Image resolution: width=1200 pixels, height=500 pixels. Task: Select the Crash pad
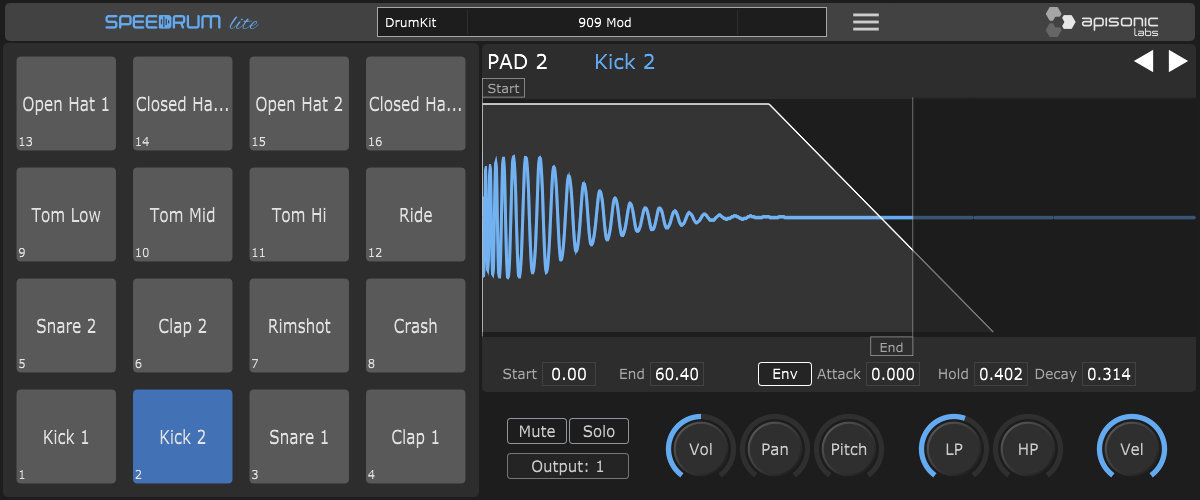tap(415, 326)
